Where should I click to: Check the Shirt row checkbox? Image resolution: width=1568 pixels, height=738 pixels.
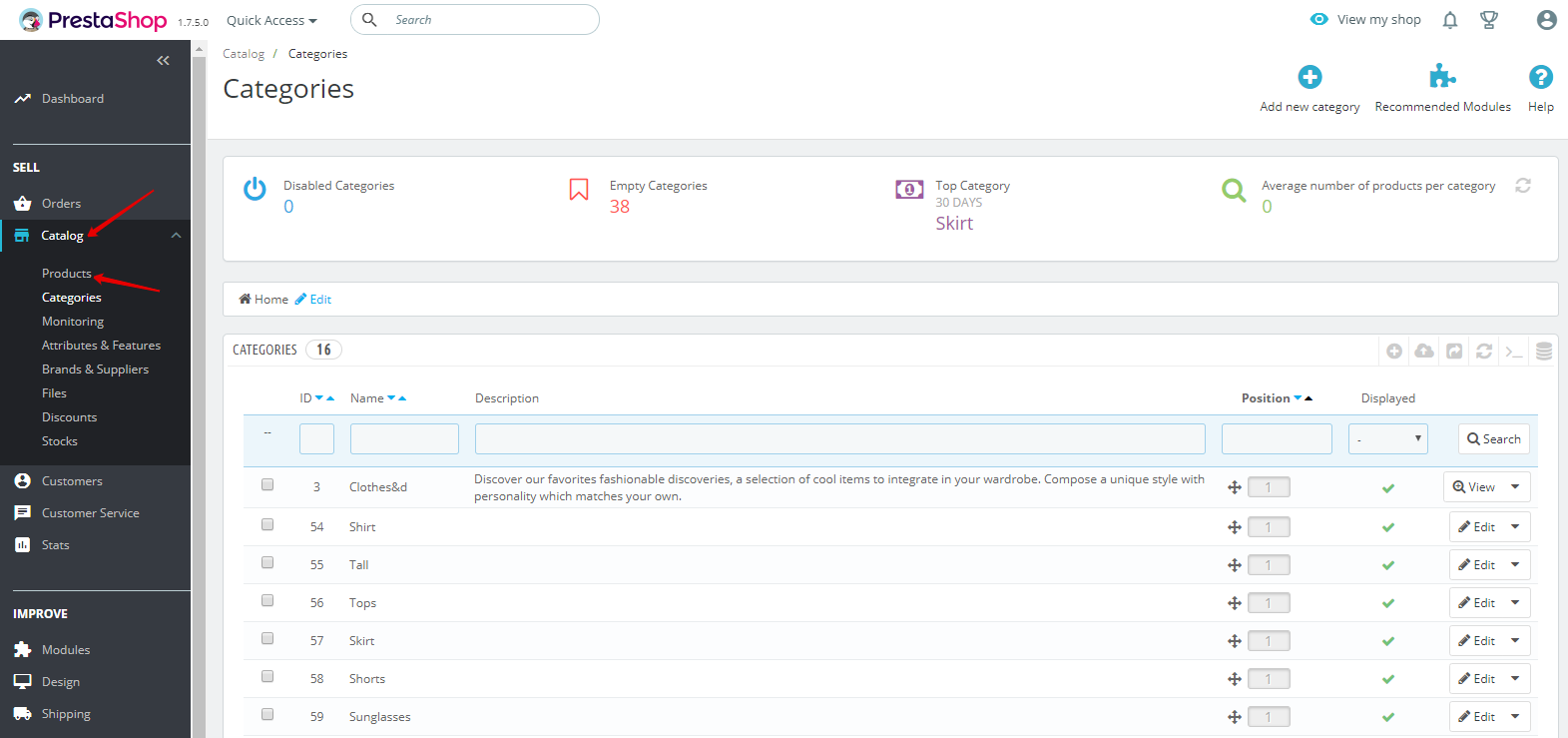coord(267,524)
